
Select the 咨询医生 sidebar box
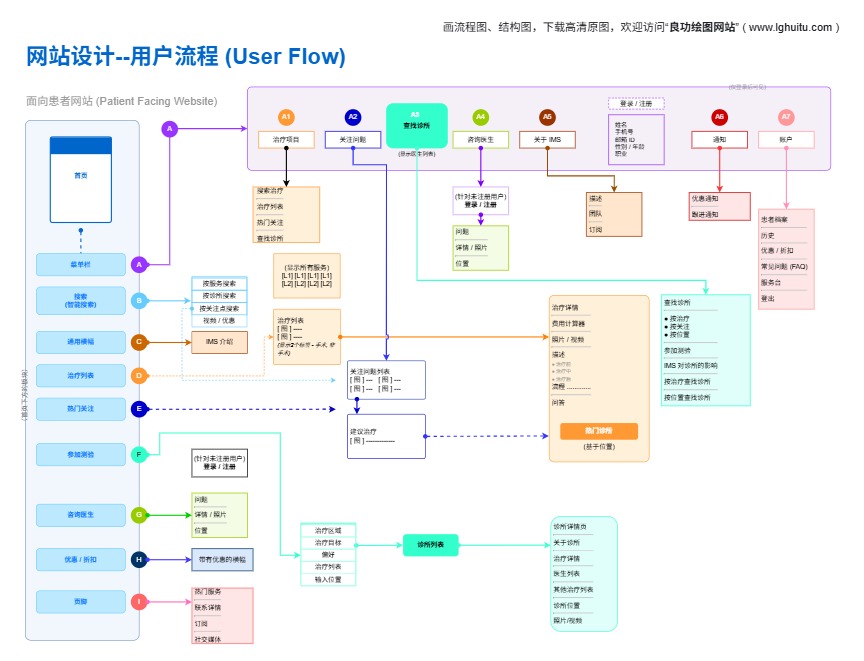pos(81,514)
